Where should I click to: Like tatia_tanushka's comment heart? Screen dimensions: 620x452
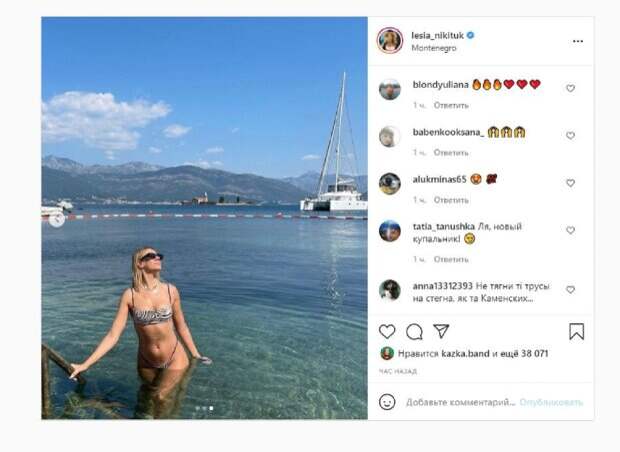pos(570,230)
